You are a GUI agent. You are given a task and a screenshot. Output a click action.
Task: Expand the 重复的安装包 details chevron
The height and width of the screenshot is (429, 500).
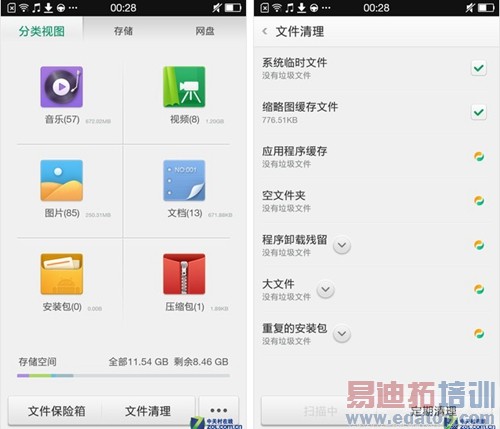click(342, 334)
